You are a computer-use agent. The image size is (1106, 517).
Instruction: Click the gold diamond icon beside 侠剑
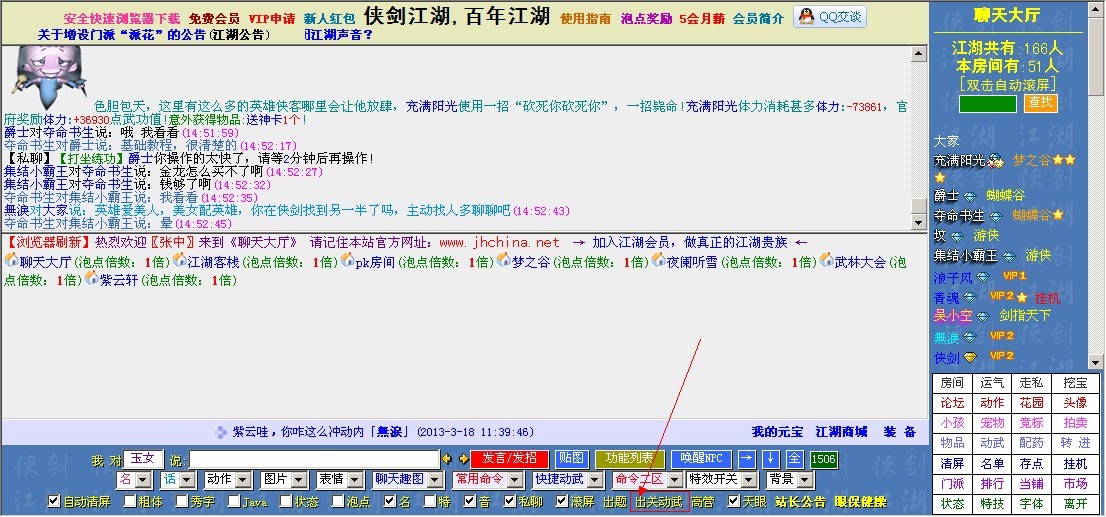[x=970, y=358]
